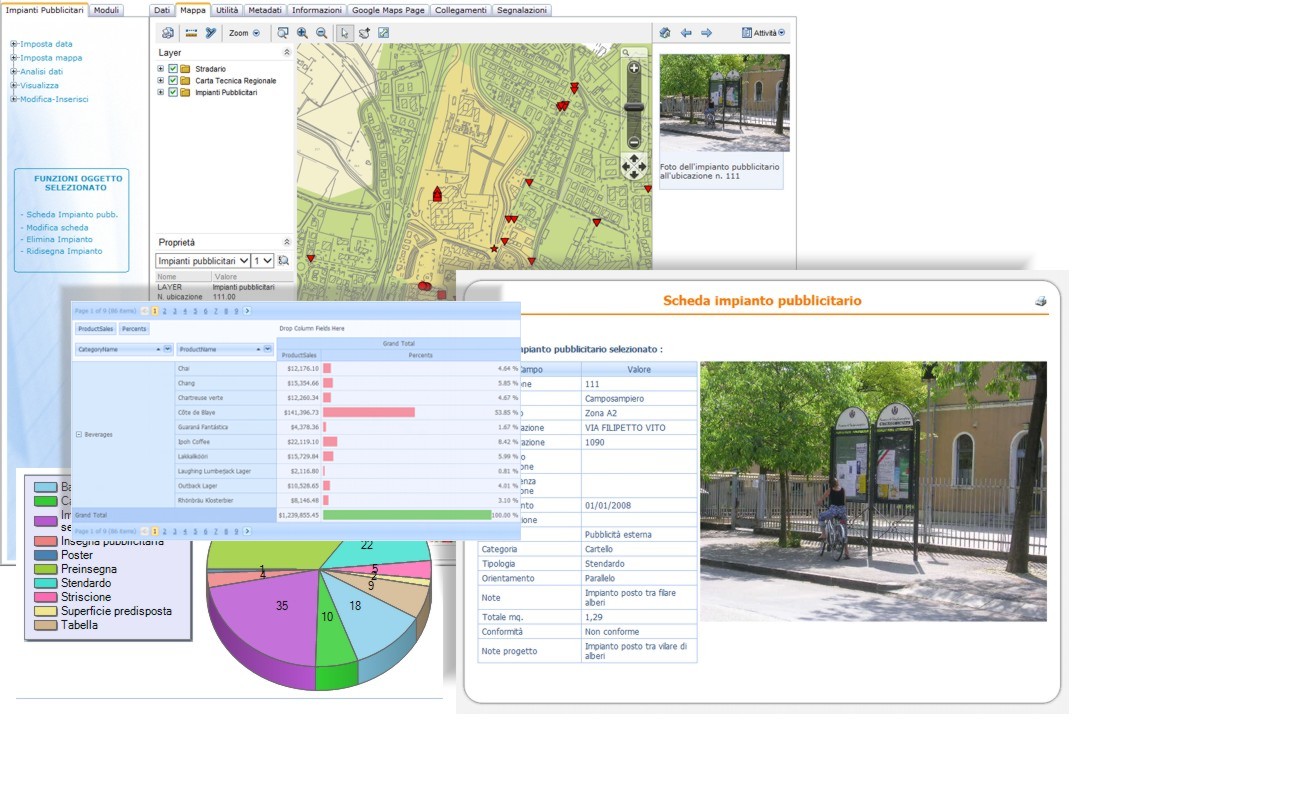This screenshot has width=1300, height=800.
Task: Switch to the Dati tab
Action: 162,10
